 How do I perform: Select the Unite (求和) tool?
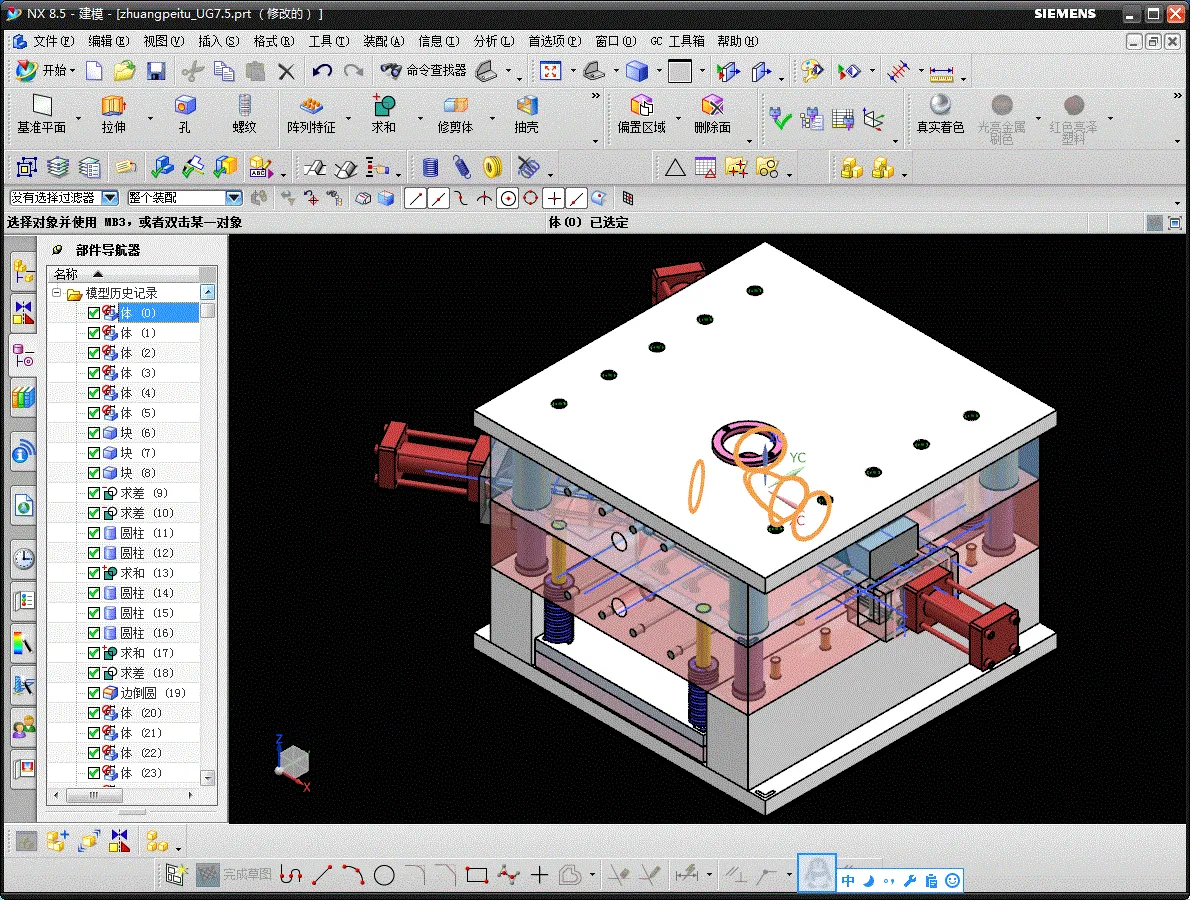coord(383,115)
